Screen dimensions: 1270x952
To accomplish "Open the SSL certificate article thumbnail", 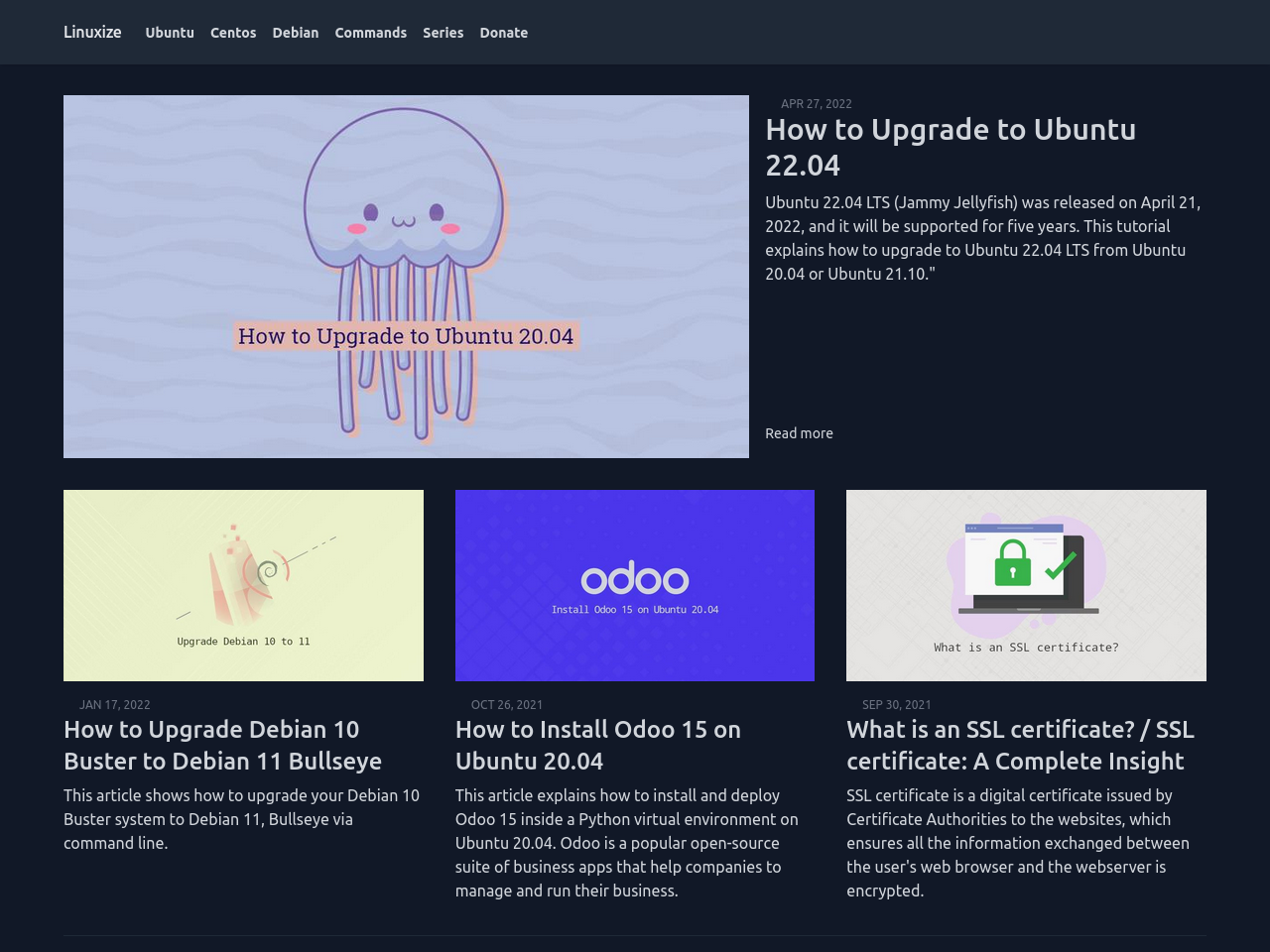I will point(1026,585).
